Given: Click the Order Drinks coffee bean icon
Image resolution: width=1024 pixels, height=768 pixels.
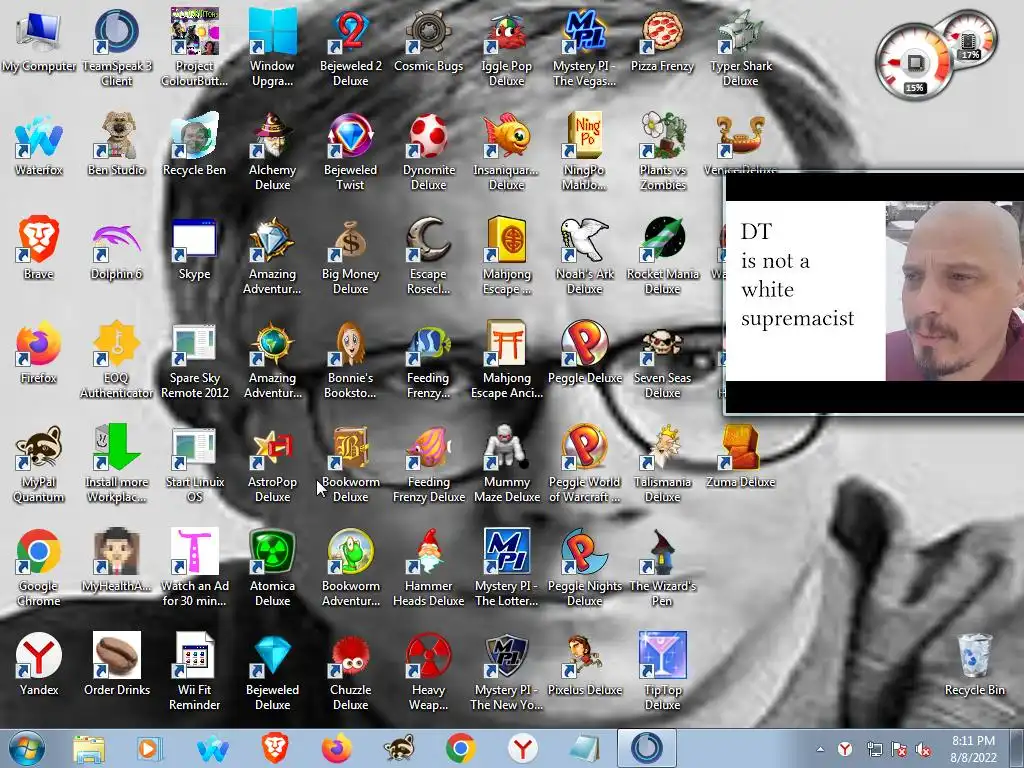Looking at the screenshot, I should click(116, 665).
